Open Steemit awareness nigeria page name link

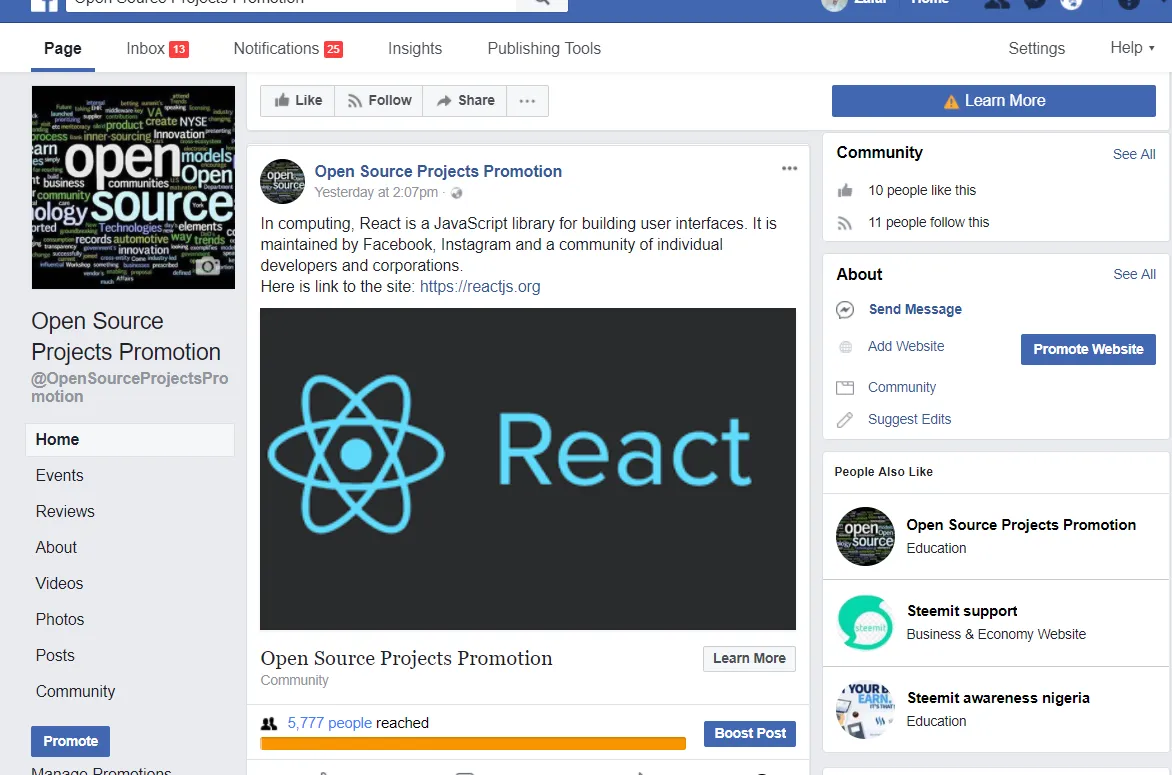[998, 698]
